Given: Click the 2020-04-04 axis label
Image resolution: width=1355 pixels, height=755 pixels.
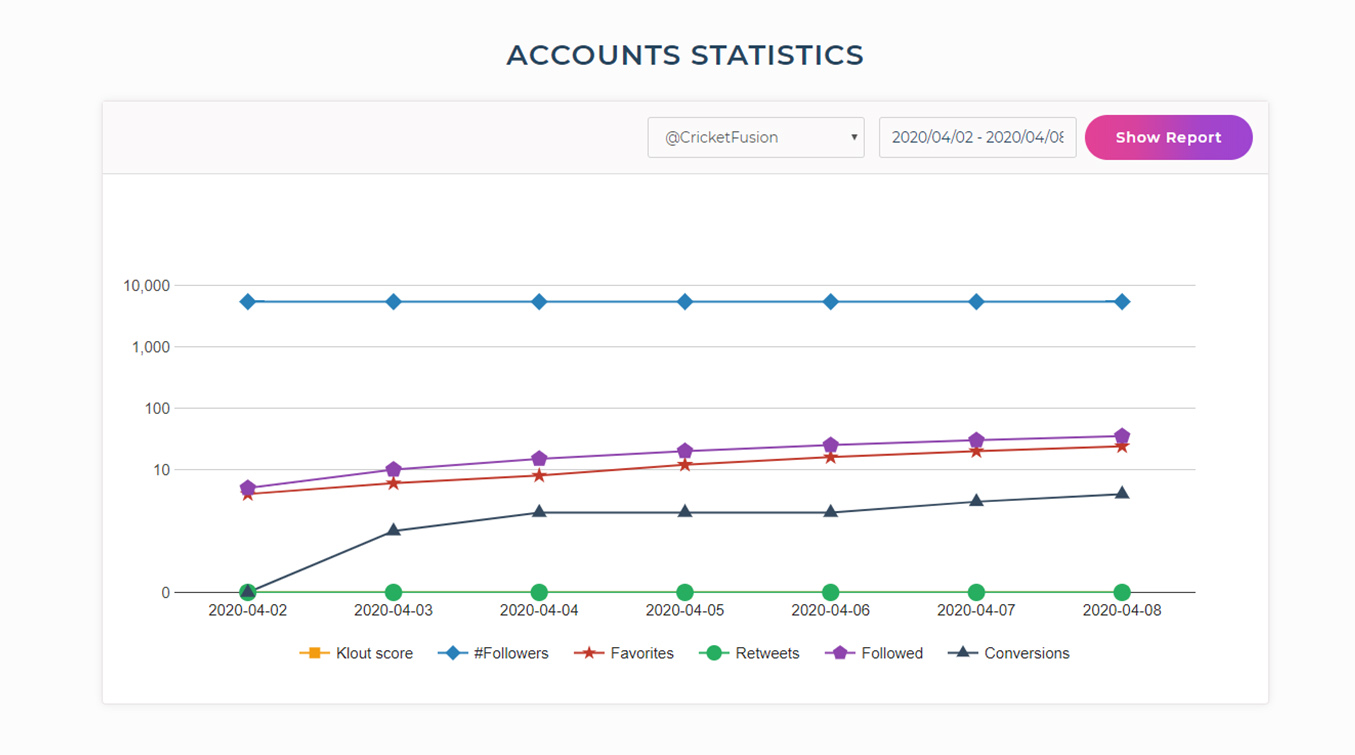Looking at the screenshot, I should click(x=538, y=610).
